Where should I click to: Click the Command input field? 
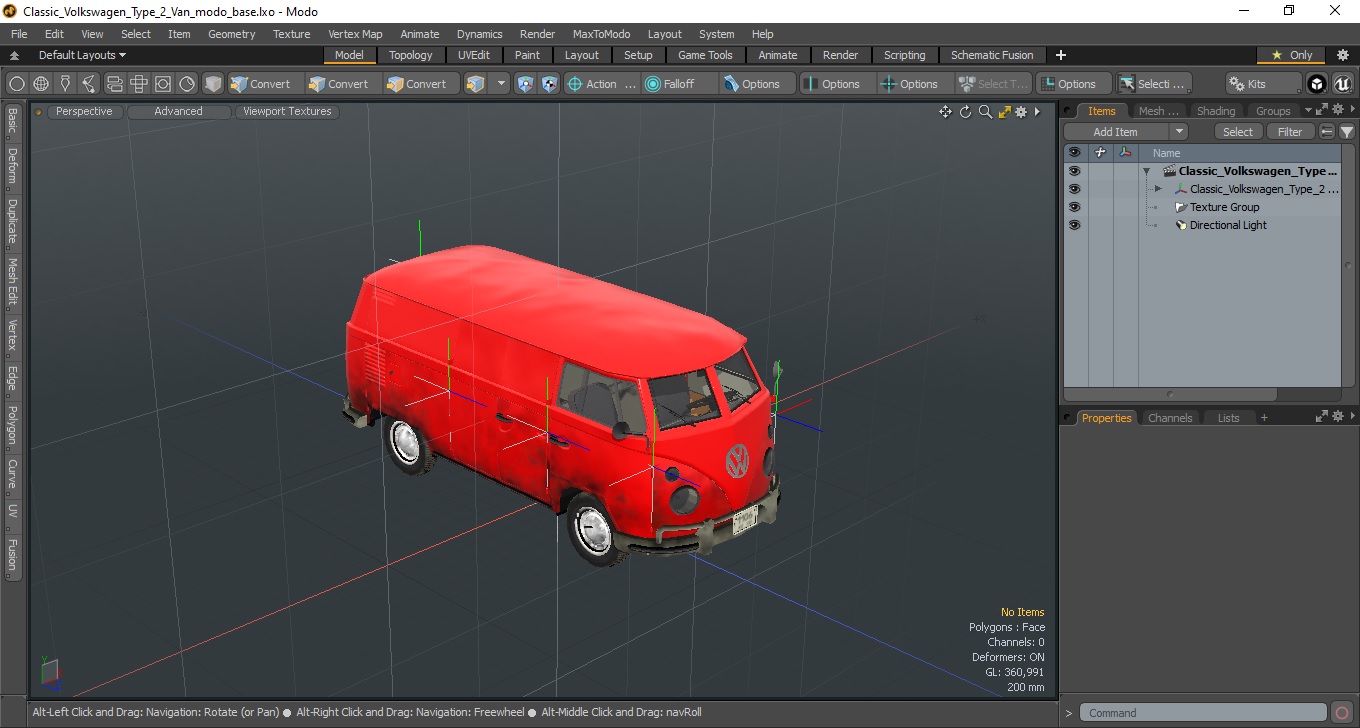coord(1205,713)
